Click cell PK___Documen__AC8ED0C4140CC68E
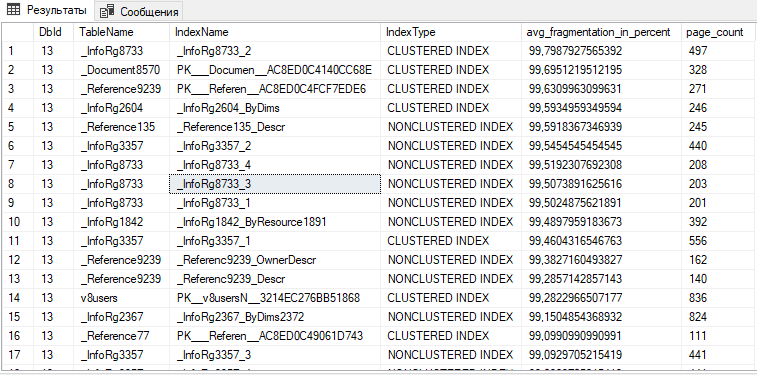Viewport: 757px width, 375px height. click(274, 70)
